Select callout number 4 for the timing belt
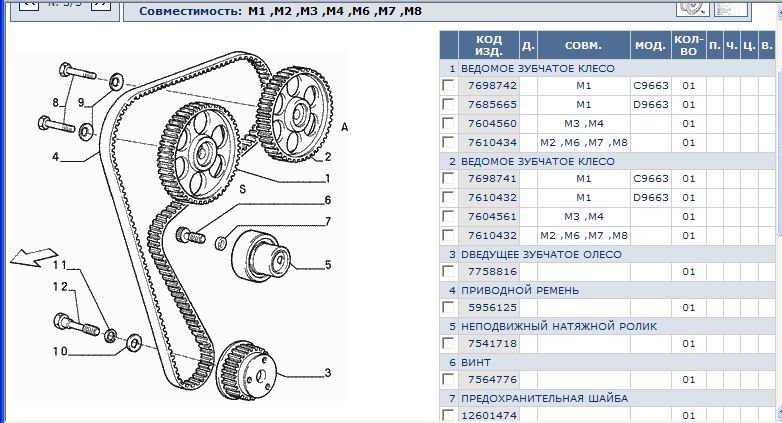782x423 pixels. (56, 157)
